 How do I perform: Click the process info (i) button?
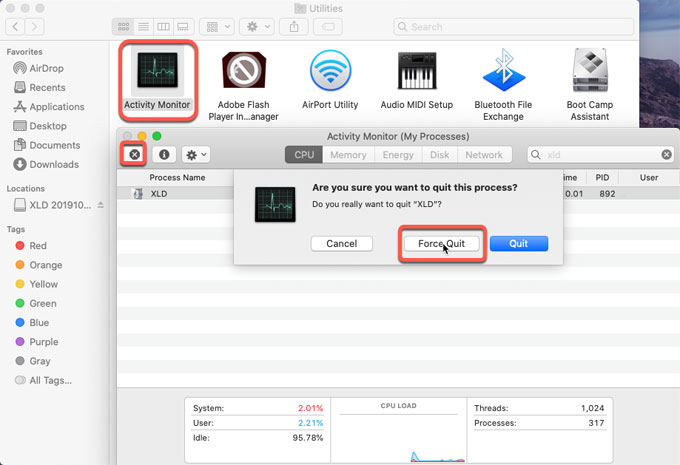point(164,154)
